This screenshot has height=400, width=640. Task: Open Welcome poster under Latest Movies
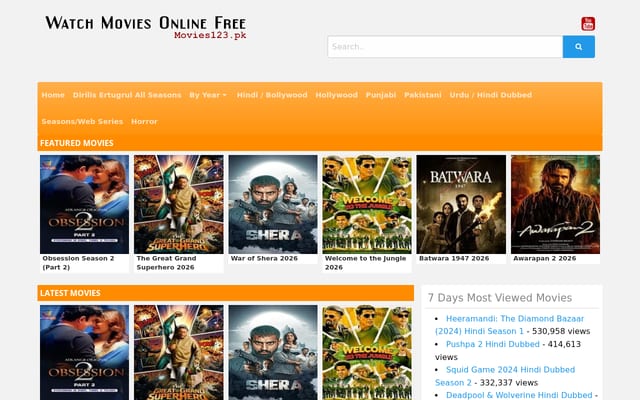click(367, 353)
